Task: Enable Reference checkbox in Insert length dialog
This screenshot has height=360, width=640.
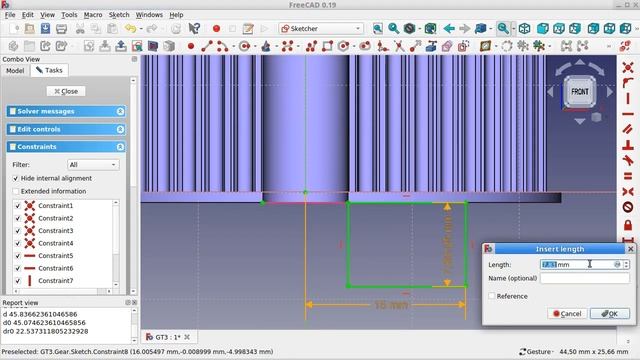Action: tap(492, 296)
